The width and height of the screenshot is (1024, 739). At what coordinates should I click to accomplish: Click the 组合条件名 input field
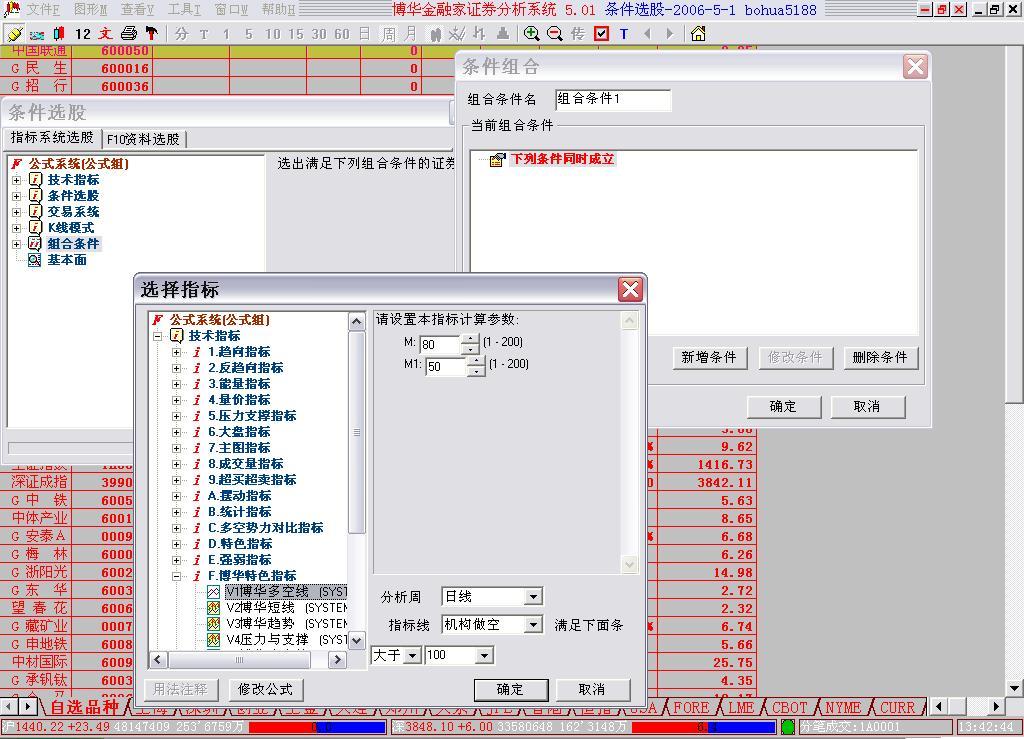click(613, 99)
